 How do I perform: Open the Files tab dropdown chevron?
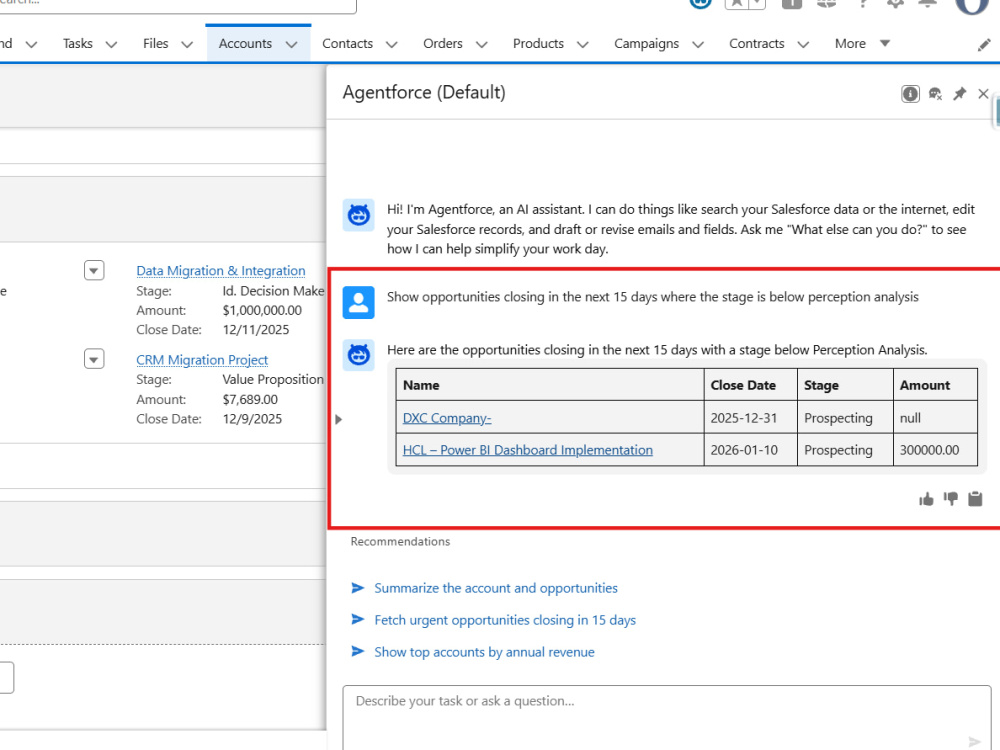[187, 45]
